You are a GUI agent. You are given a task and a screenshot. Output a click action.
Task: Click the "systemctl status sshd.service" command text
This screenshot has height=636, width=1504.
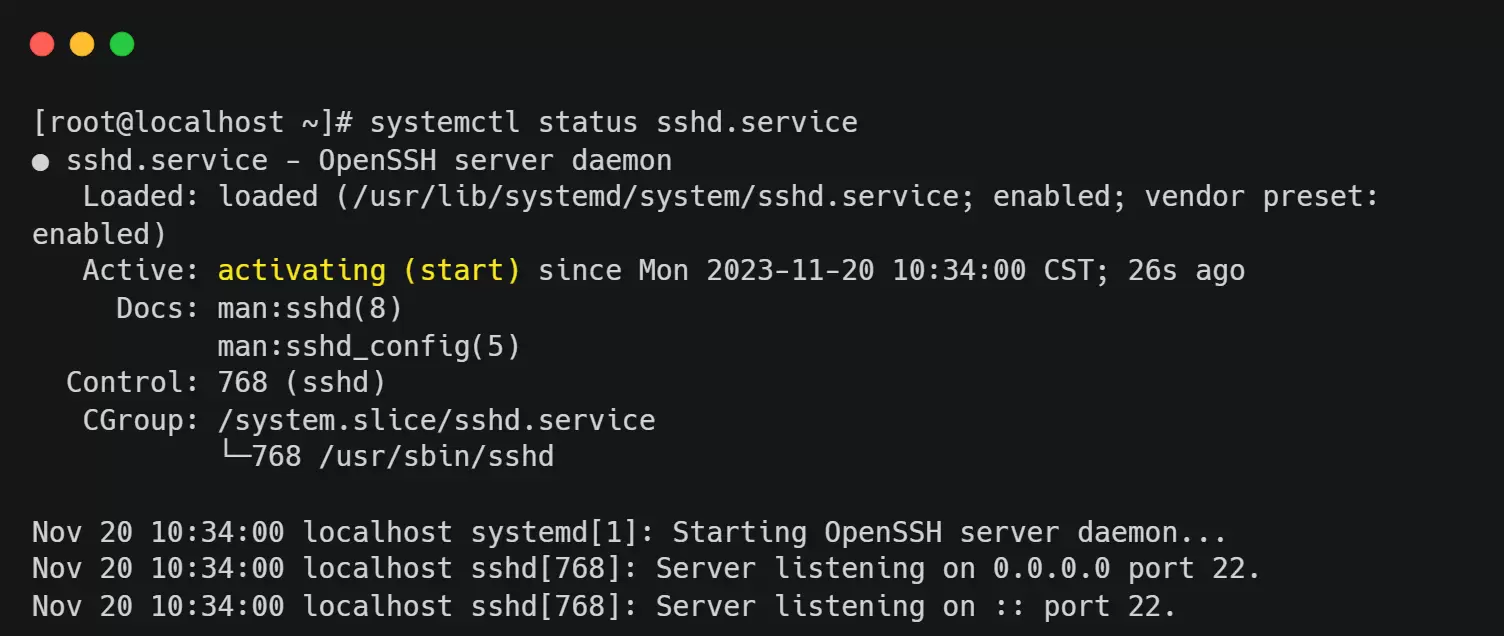(613, 123)
